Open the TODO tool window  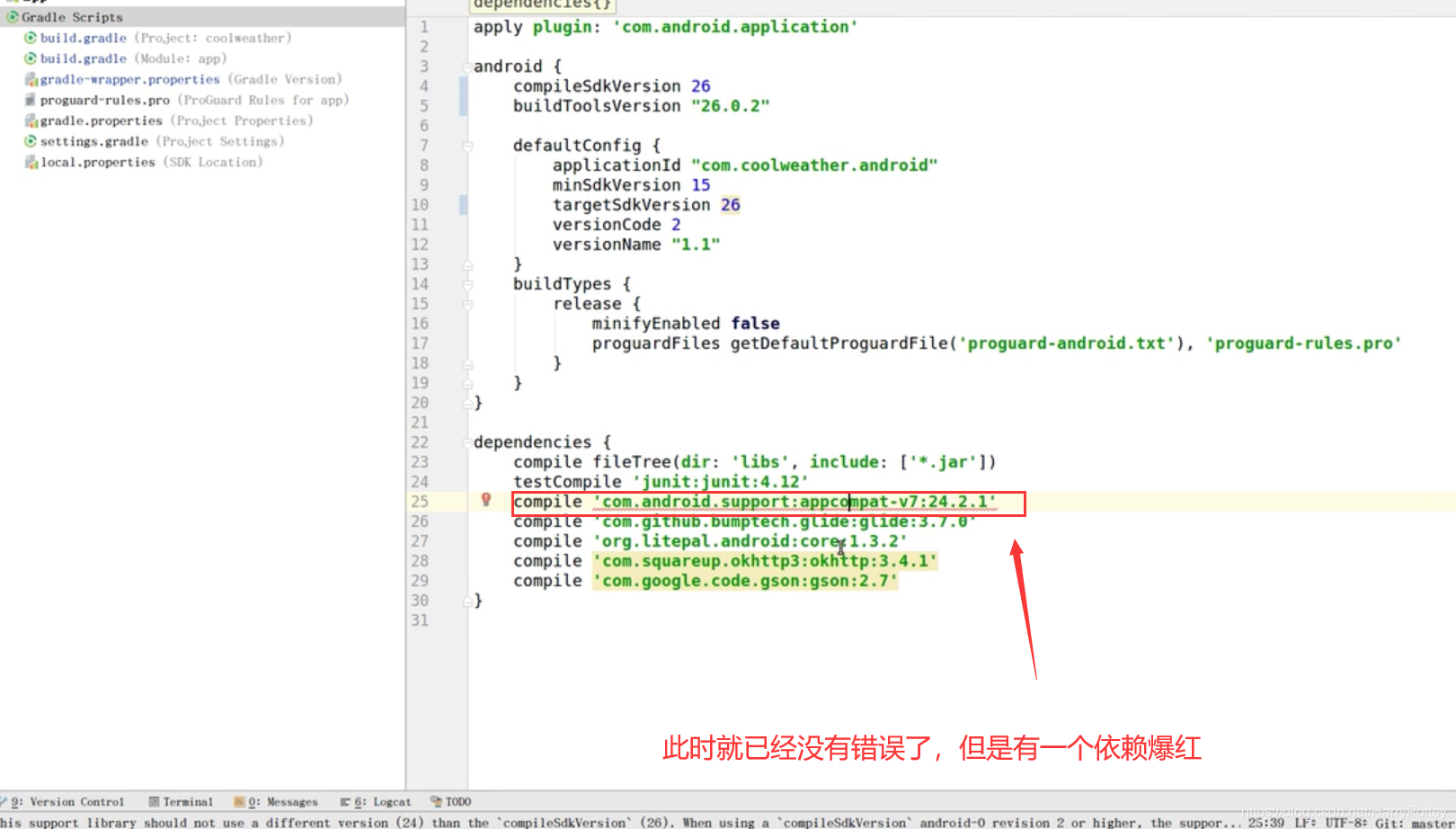point(451,802)
